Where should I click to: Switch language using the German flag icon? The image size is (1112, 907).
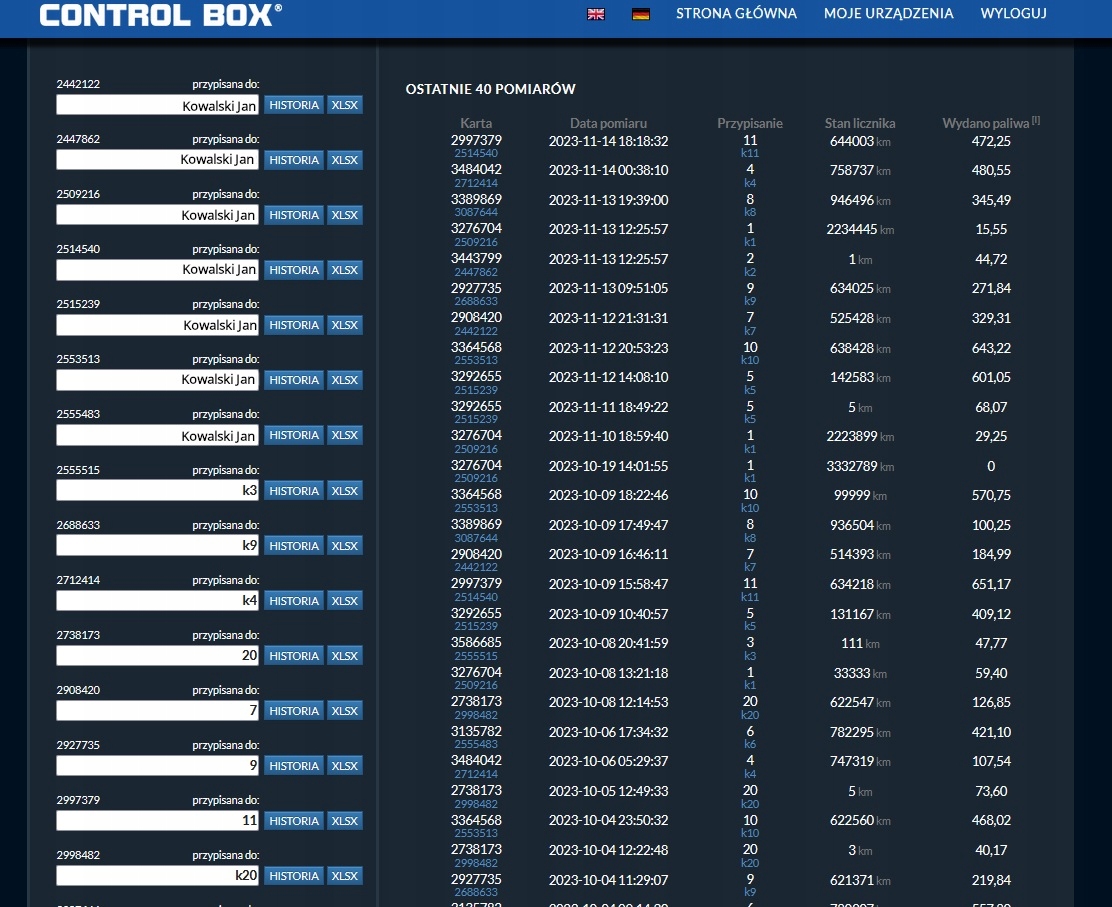[641, 14]
